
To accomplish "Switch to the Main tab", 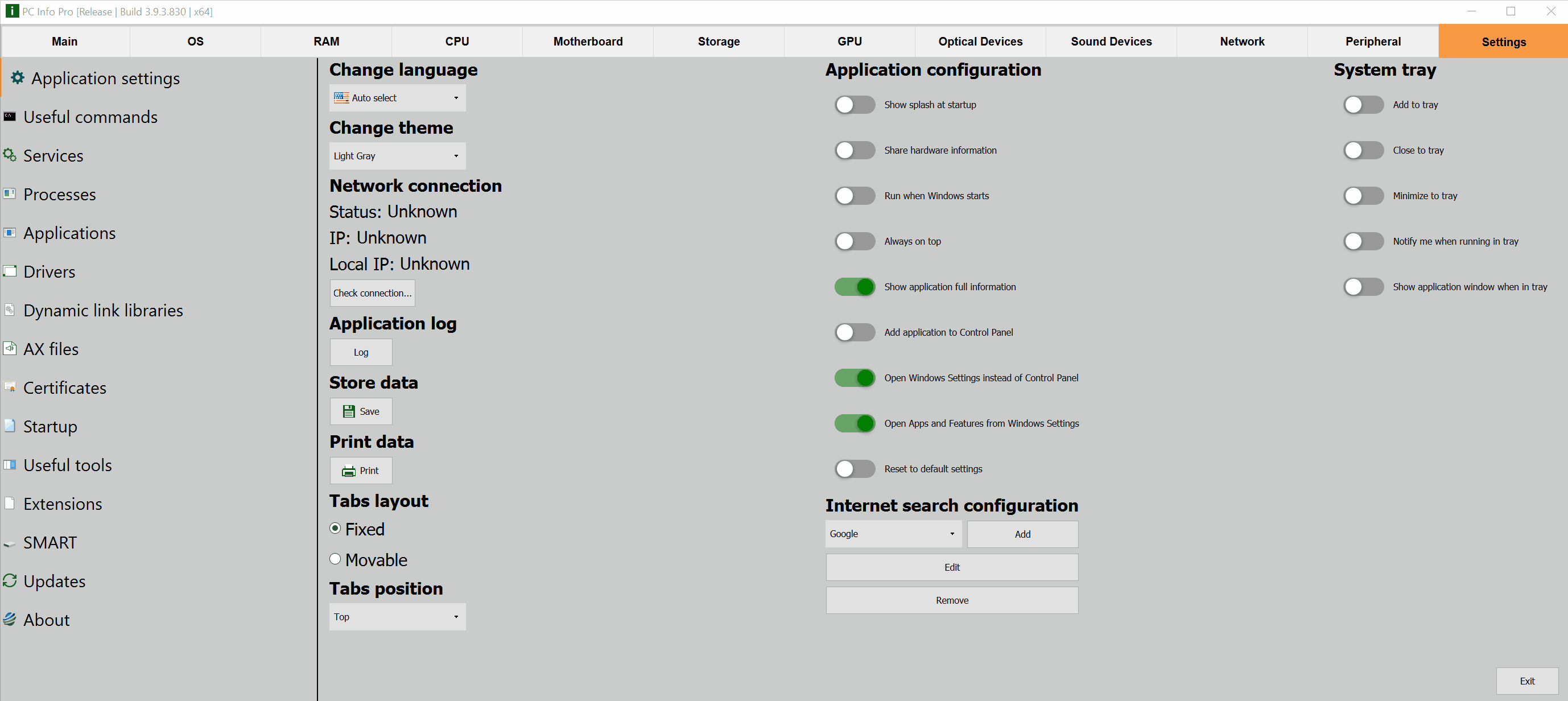I will 64,42.
